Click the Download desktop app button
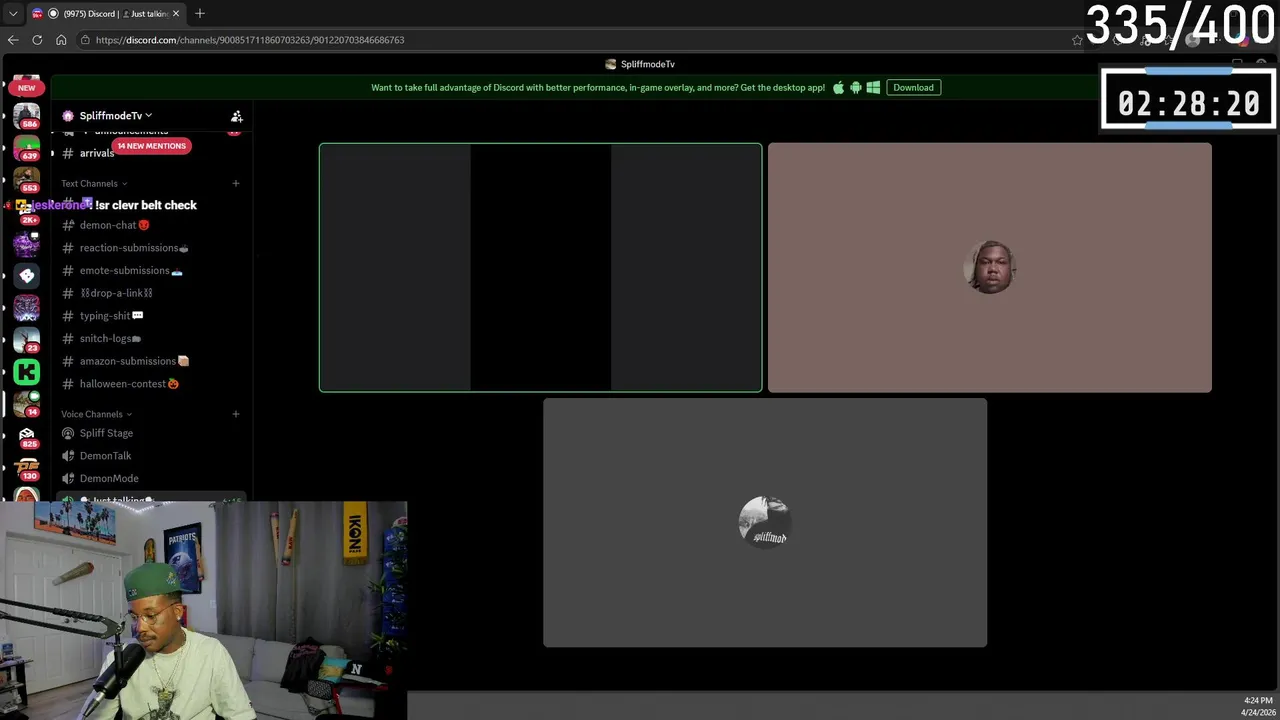The image size is (1280, 720). [x=913, y=87]
